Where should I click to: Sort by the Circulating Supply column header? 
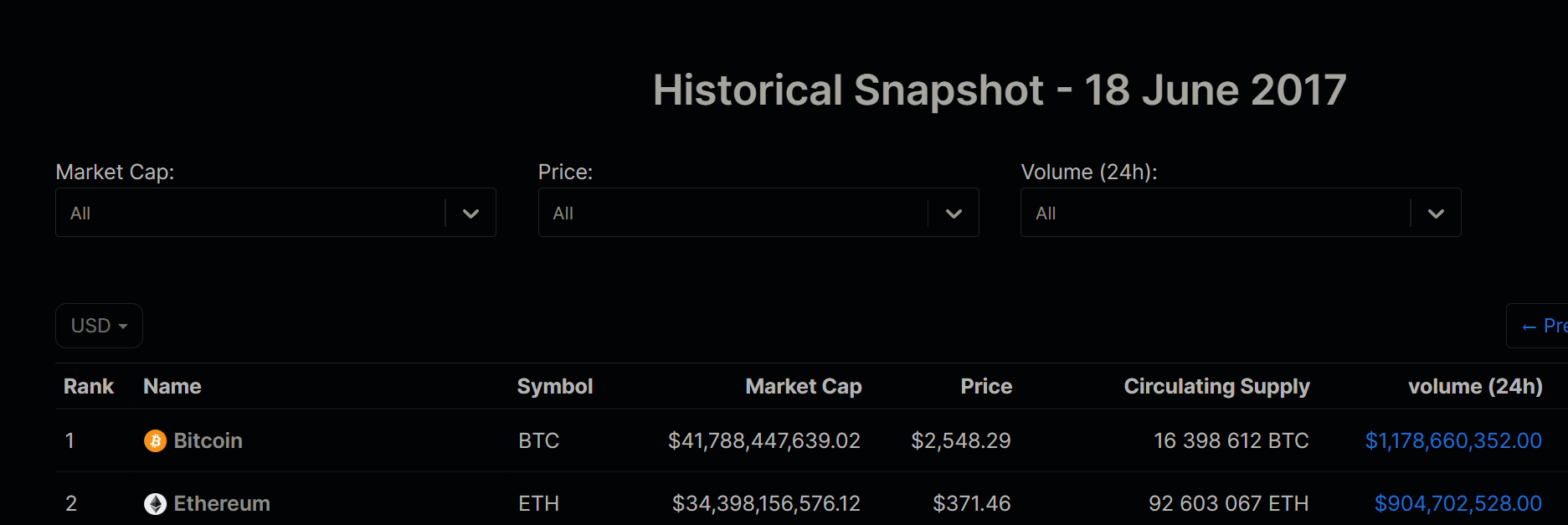click(x=1216, y=386)
